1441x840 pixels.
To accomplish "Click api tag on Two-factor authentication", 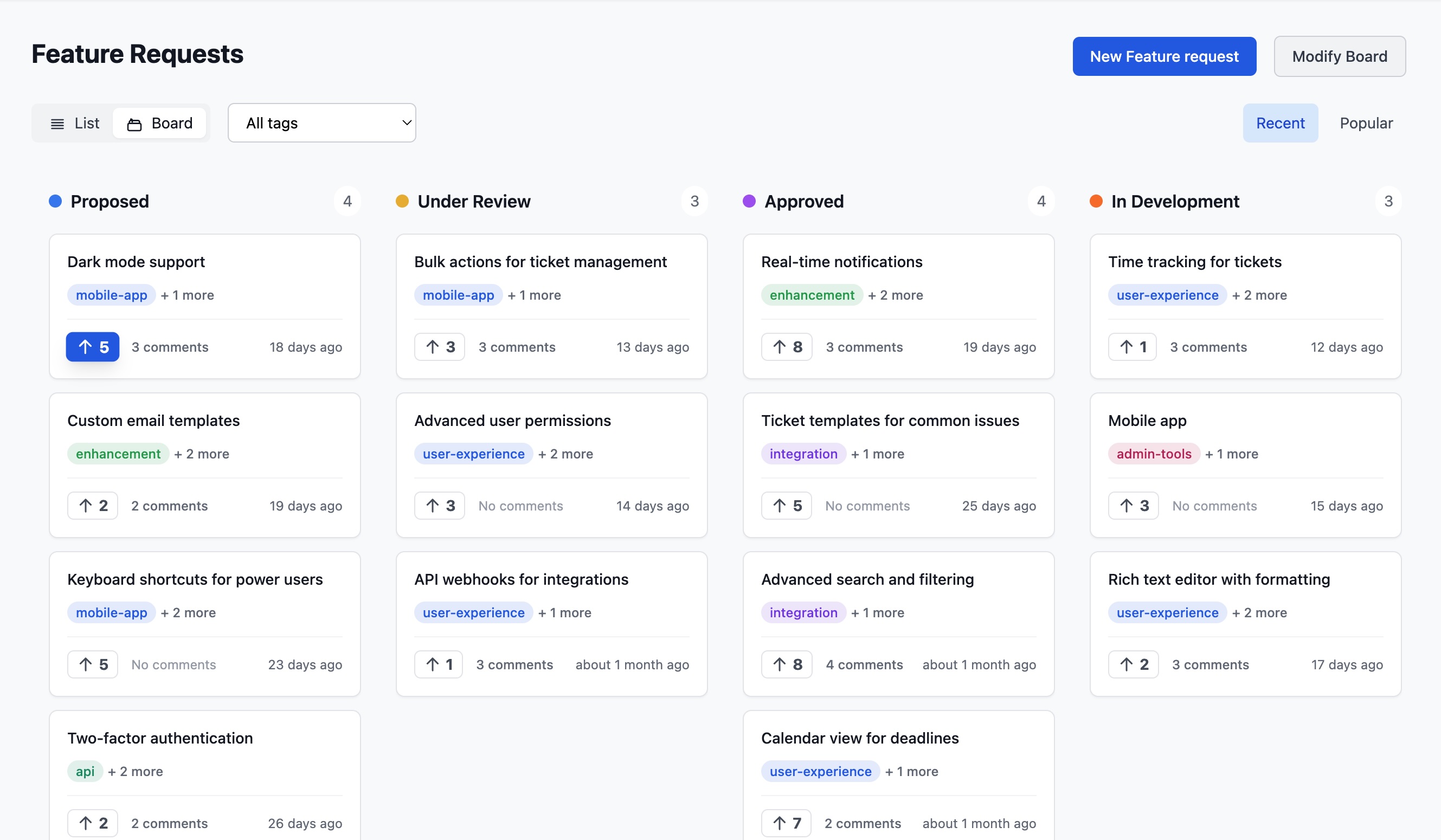I will tap(85, 771).
